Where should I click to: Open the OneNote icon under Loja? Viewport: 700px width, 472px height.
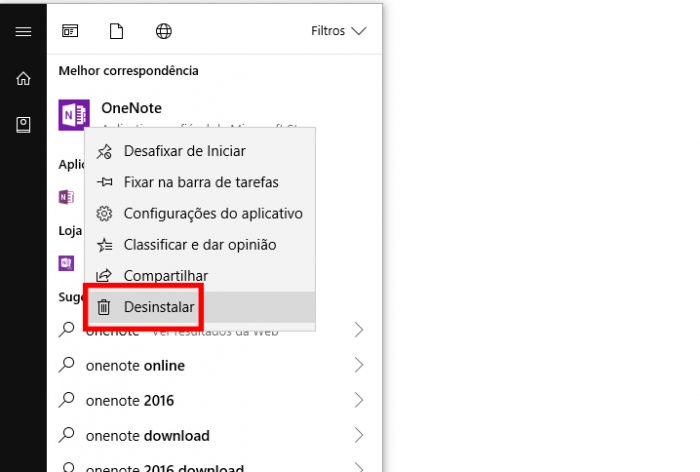[67, 263]
